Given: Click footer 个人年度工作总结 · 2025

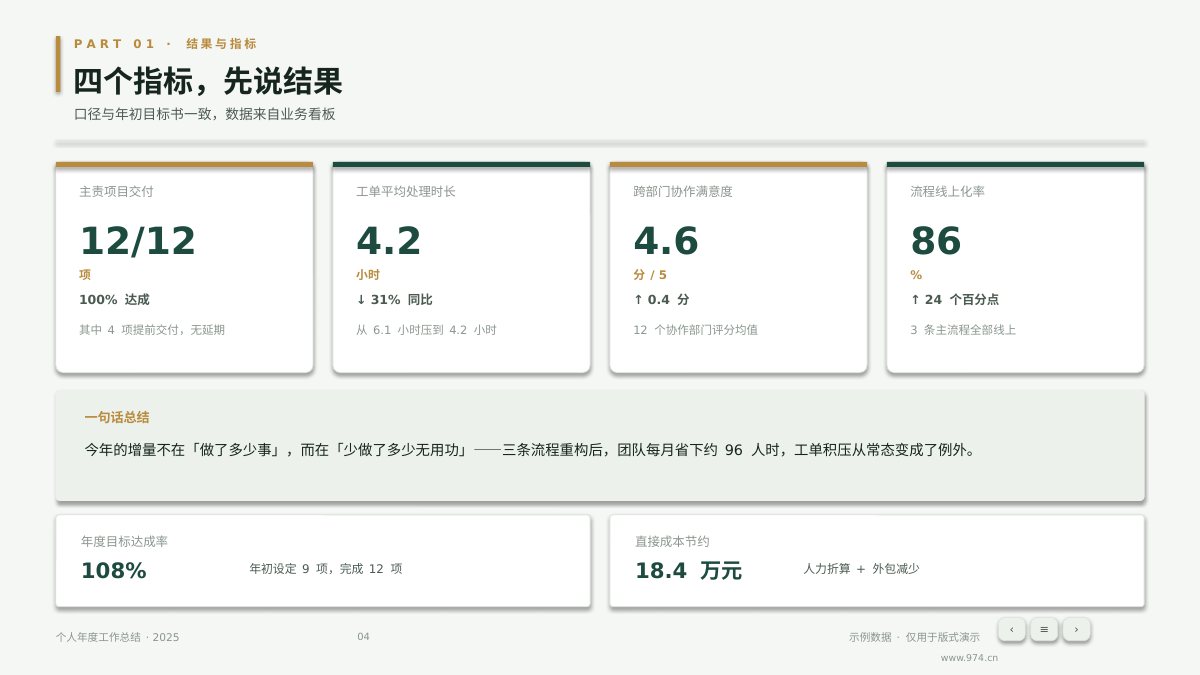Looking at the screenshot, I should coord(118,637).
